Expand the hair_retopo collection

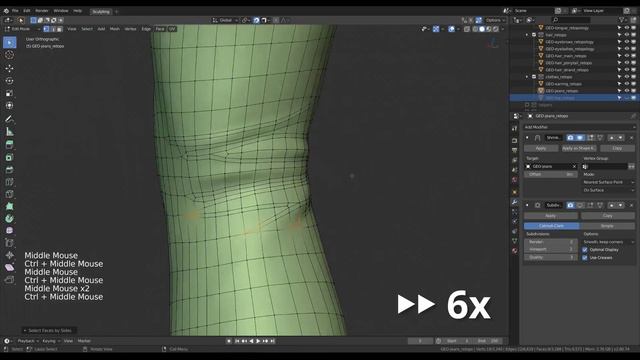point(527,35)
